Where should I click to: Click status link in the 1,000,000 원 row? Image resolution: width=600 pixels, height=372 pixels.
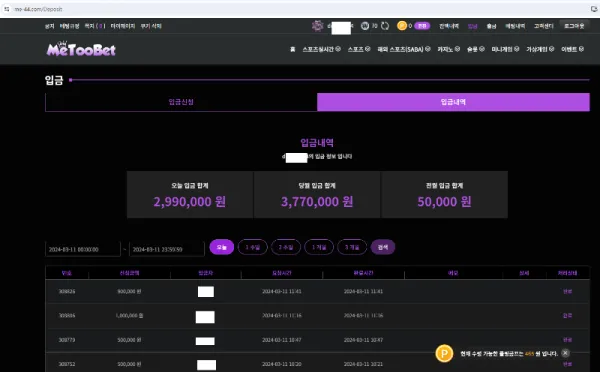pos(567,316)
